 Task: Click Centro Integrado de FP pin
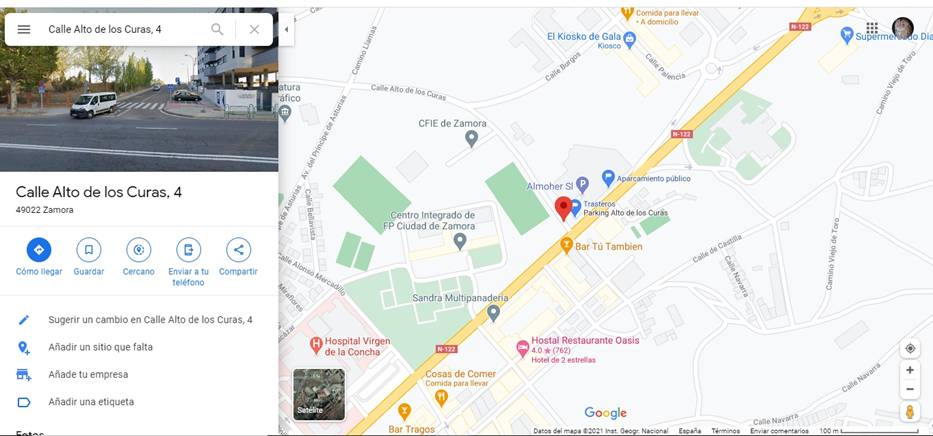pyautogui.click(x=459, y=241)
